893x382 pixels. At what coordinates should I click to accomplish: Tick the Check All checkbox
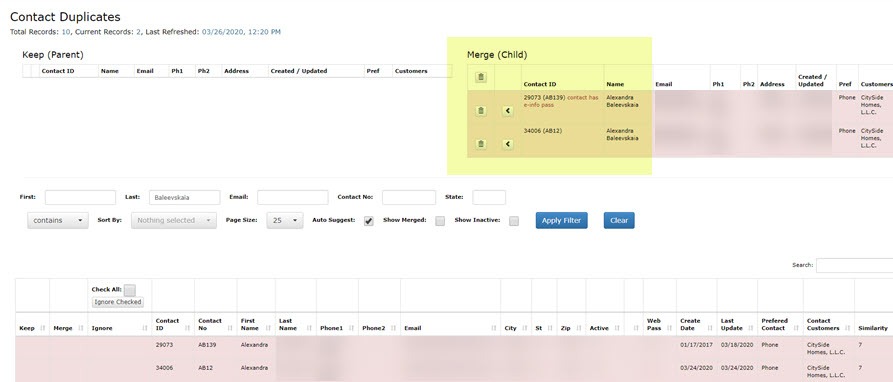point(130,290)
